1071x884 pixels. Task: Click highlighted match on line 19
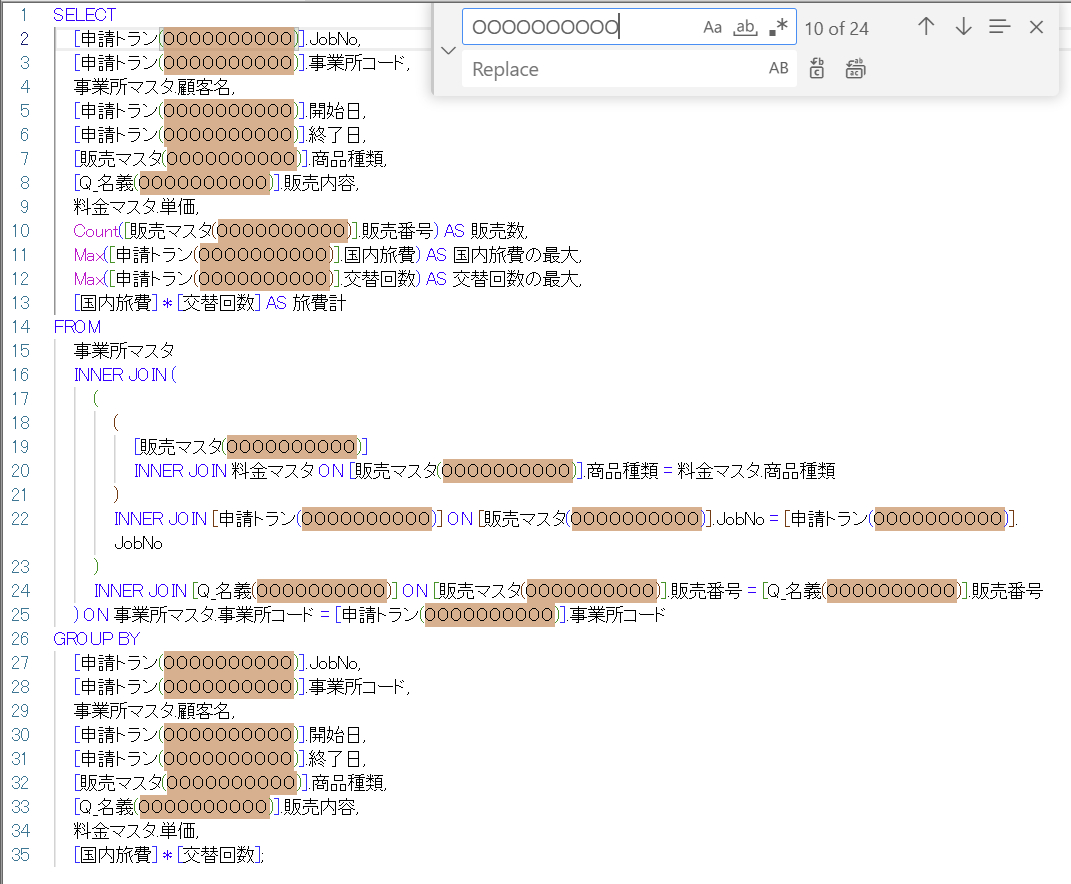292,447
